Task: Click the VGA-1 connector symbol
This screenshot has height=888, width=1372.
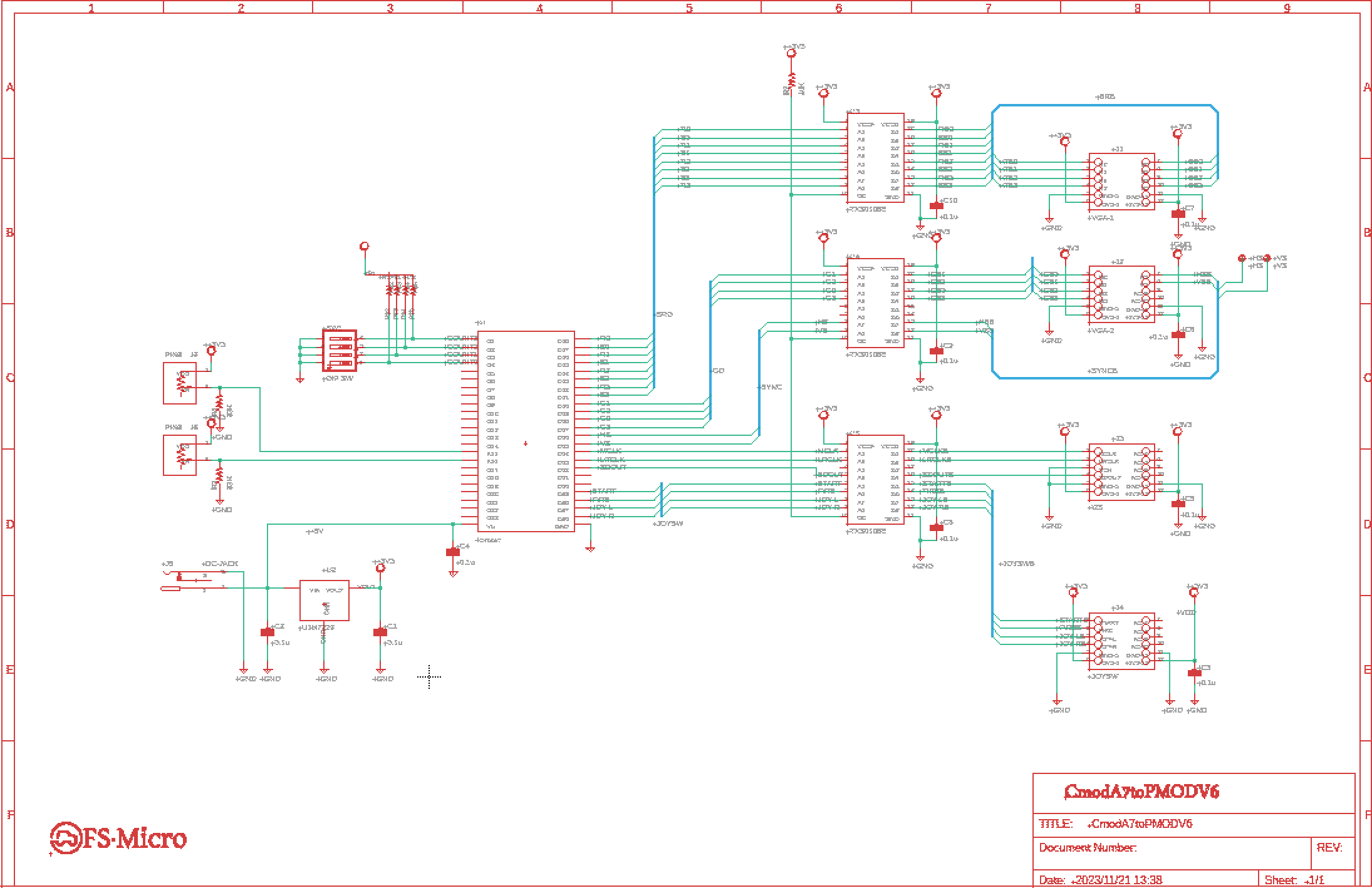Action: pos(1121,182)
